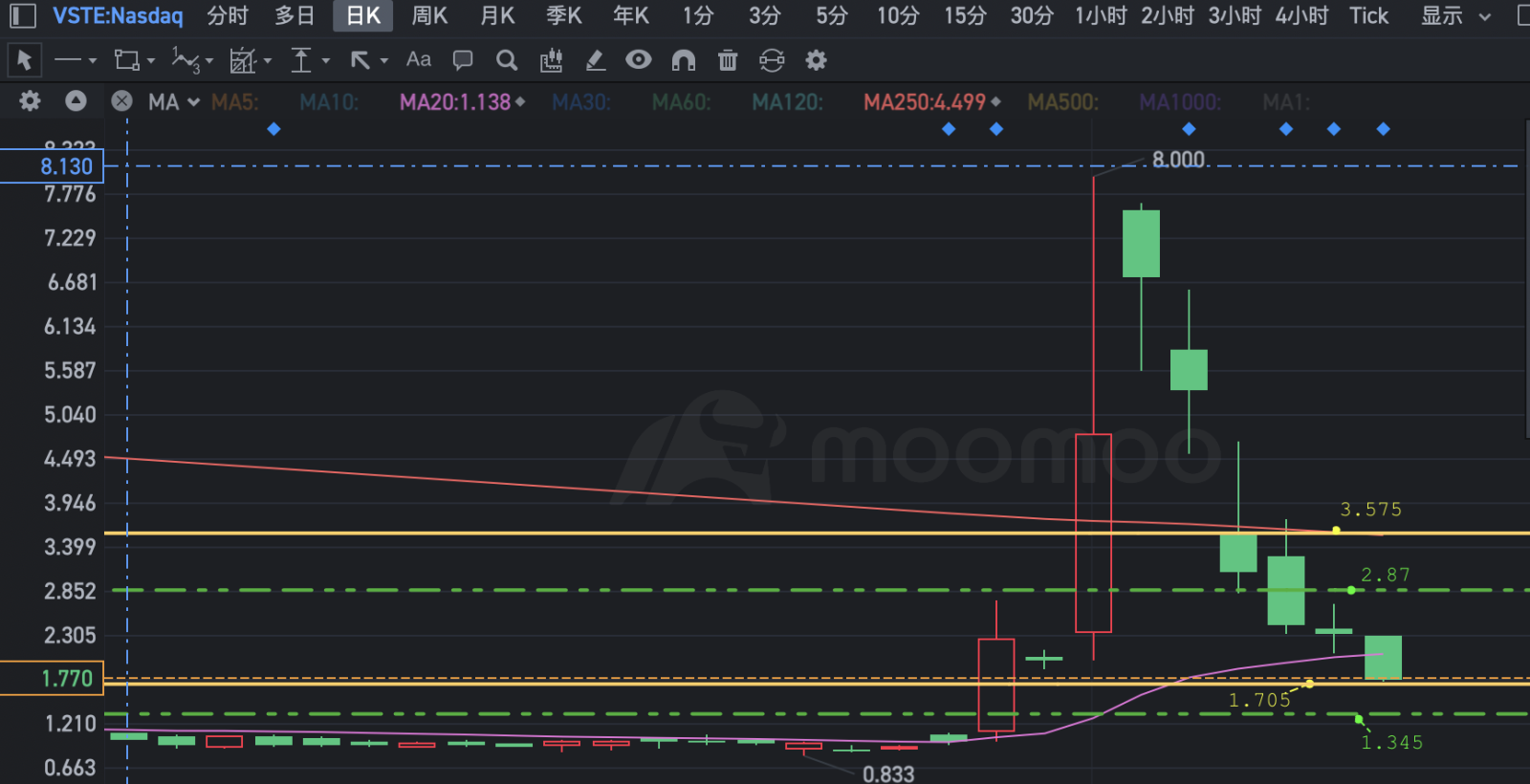The height and width of the screenshot is (784, 1530).
Task: Click first blue diamond event marker
Action: 273,129
